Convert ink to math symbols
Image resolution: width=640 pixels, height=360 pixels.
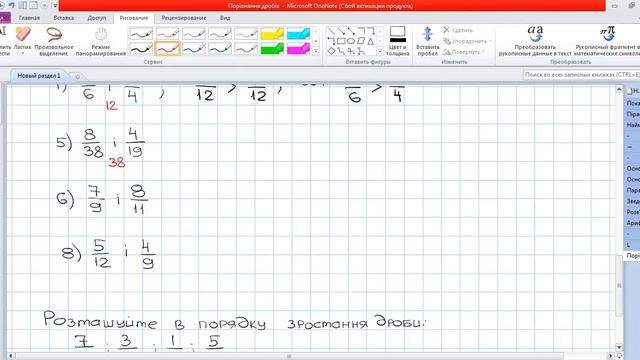pos(607,41)
